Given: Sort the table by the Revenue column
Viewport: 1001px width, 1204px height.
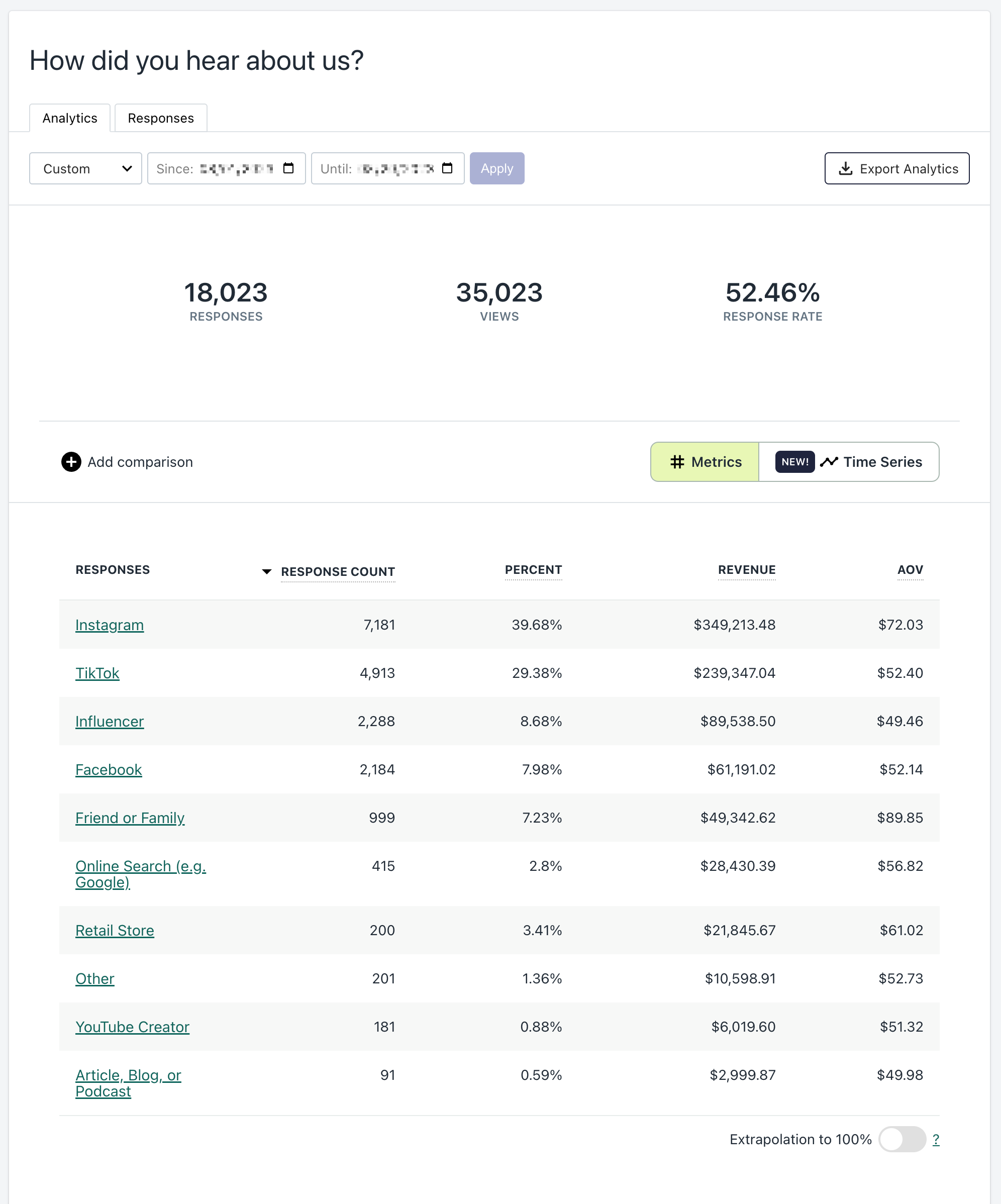Looking at the screenshot, I should pos(746,570).
